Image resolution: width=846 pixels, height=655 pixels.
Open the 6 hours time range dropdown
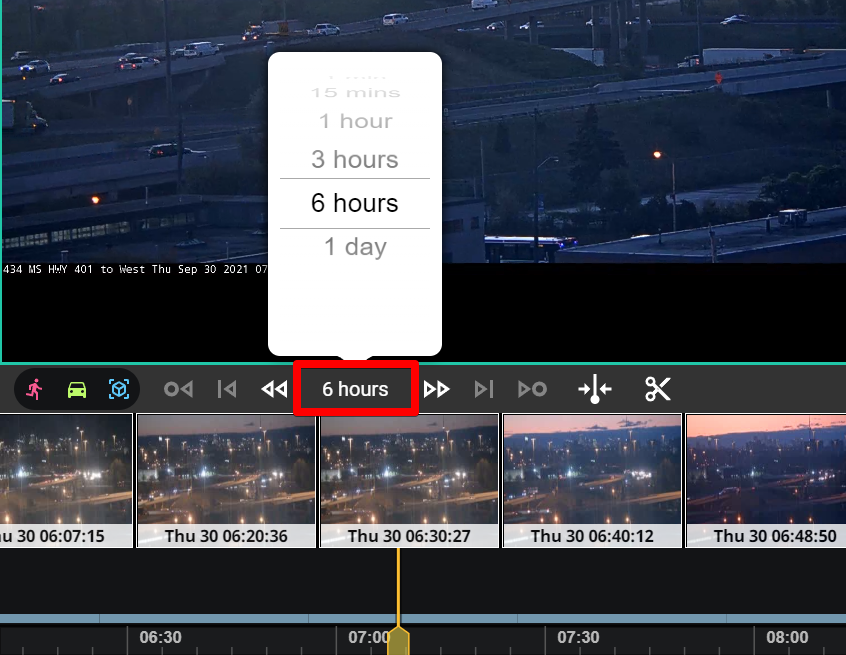pos(355,389)
